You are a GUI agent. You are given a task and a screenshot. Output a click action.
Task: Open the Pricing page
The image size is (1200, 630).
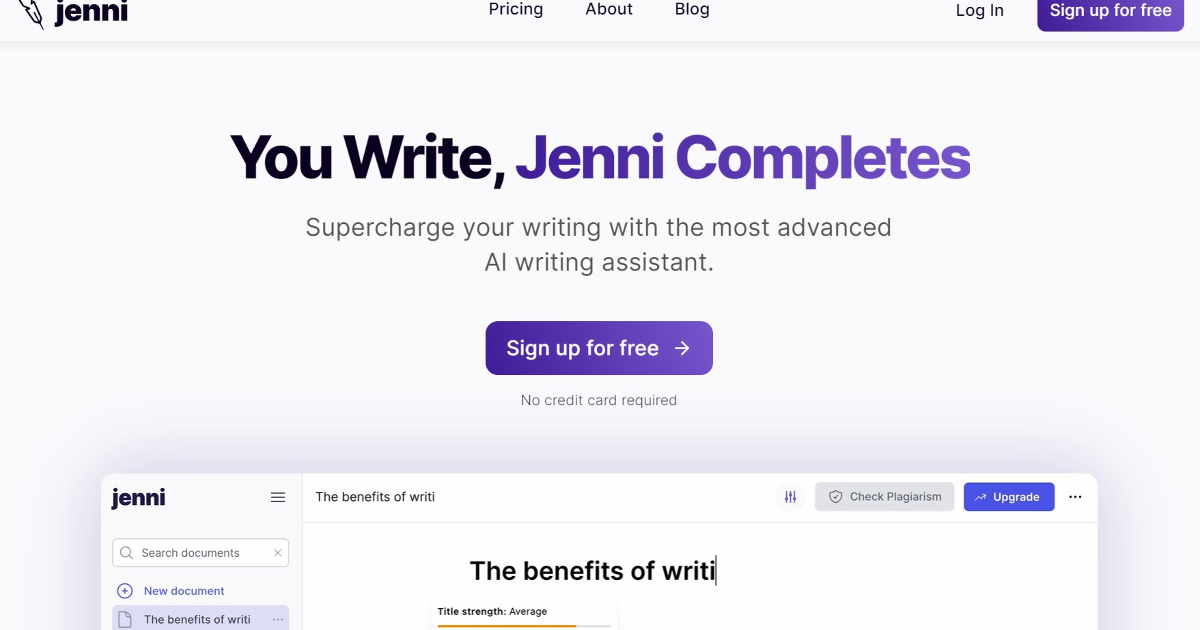click(515, 10)
